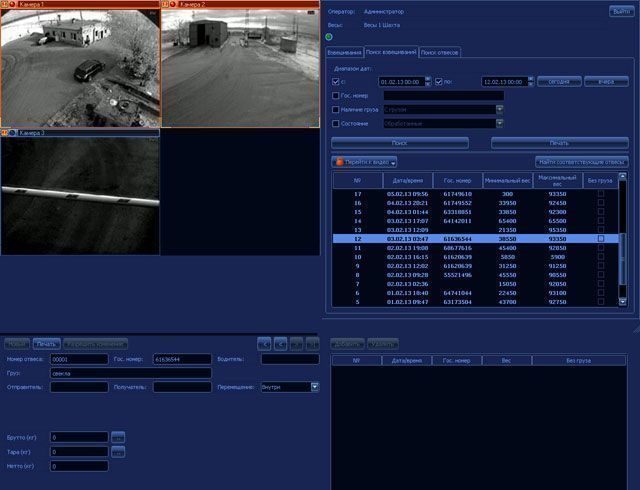This screenshot has width=640, height=490.
Task: Toggle Без груза checkbox in row 12
Action: pos(600,238)
